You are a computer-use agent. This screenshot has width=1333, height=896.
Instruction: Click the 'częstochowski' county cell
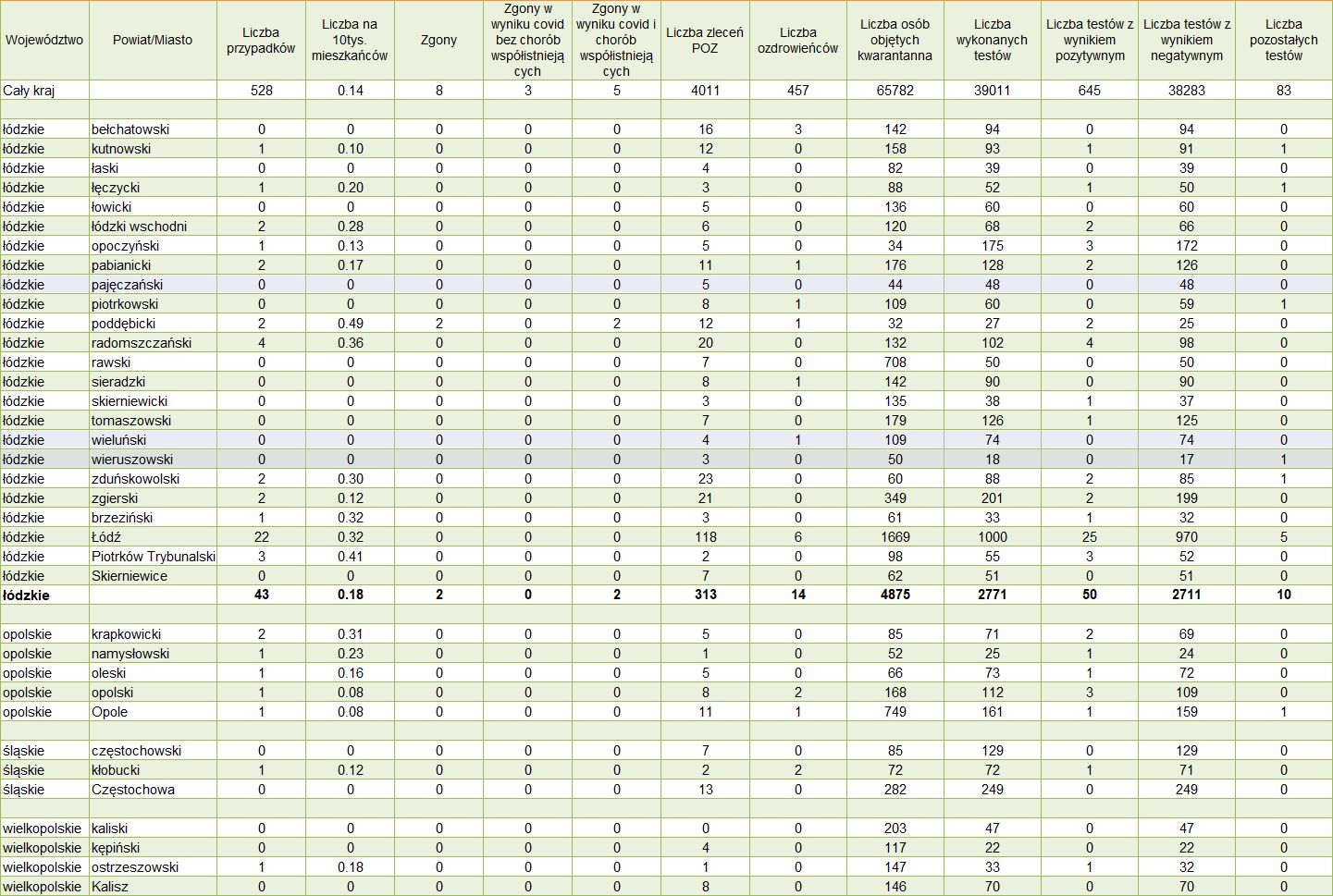pos(153,751)
